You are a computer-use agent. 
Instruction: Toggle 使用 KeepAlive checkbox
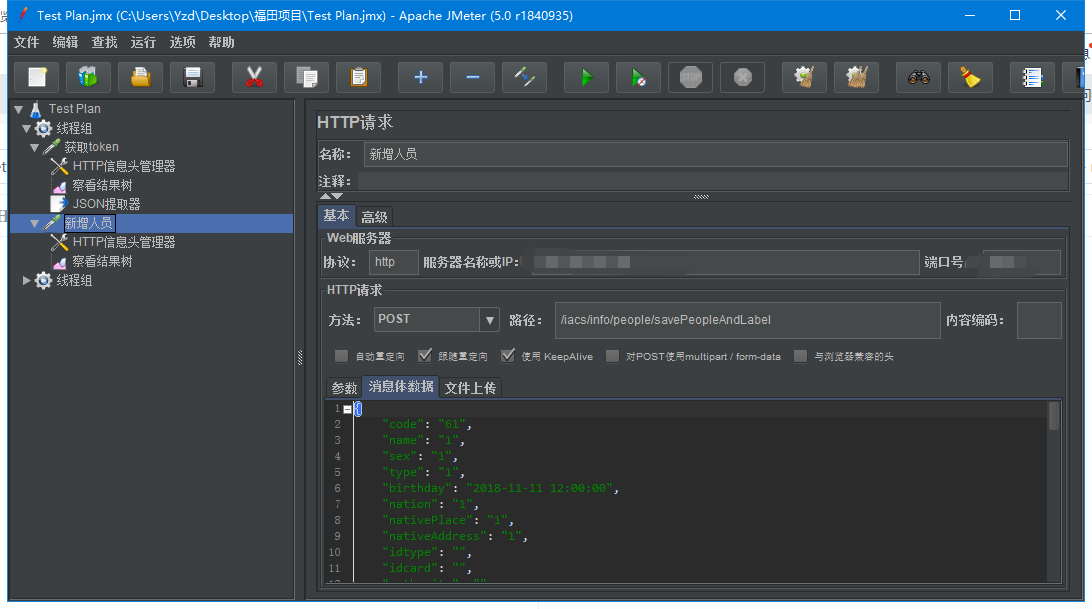click(508, 356)
